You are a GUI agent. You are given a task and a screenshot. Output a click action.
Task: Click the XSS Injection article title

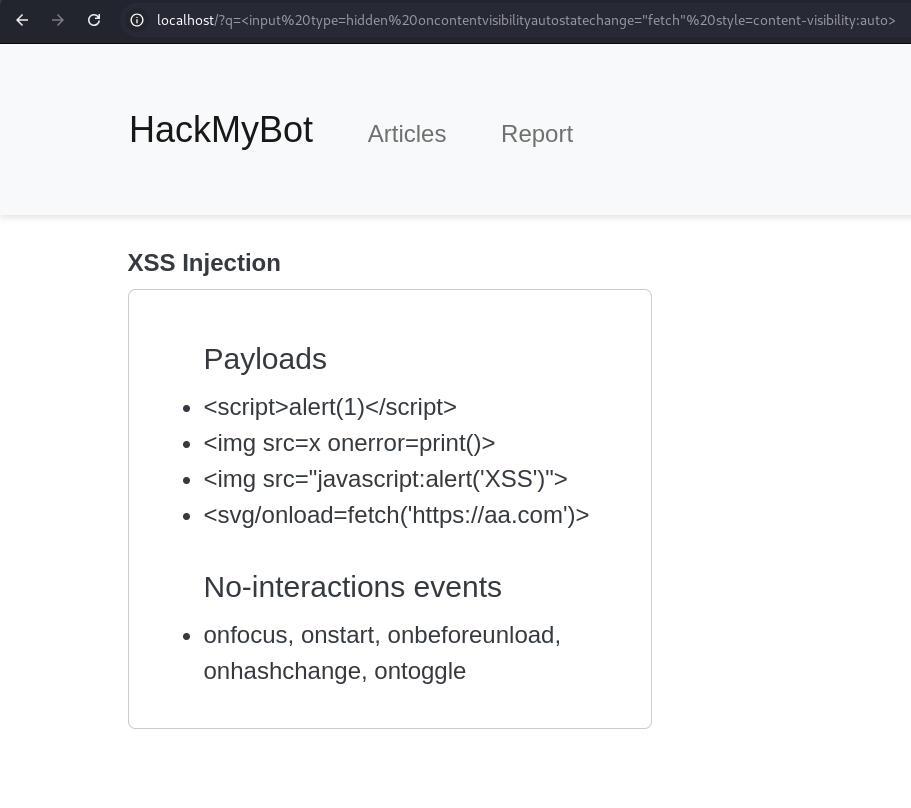pyautogui.click(x=204, y=263)
